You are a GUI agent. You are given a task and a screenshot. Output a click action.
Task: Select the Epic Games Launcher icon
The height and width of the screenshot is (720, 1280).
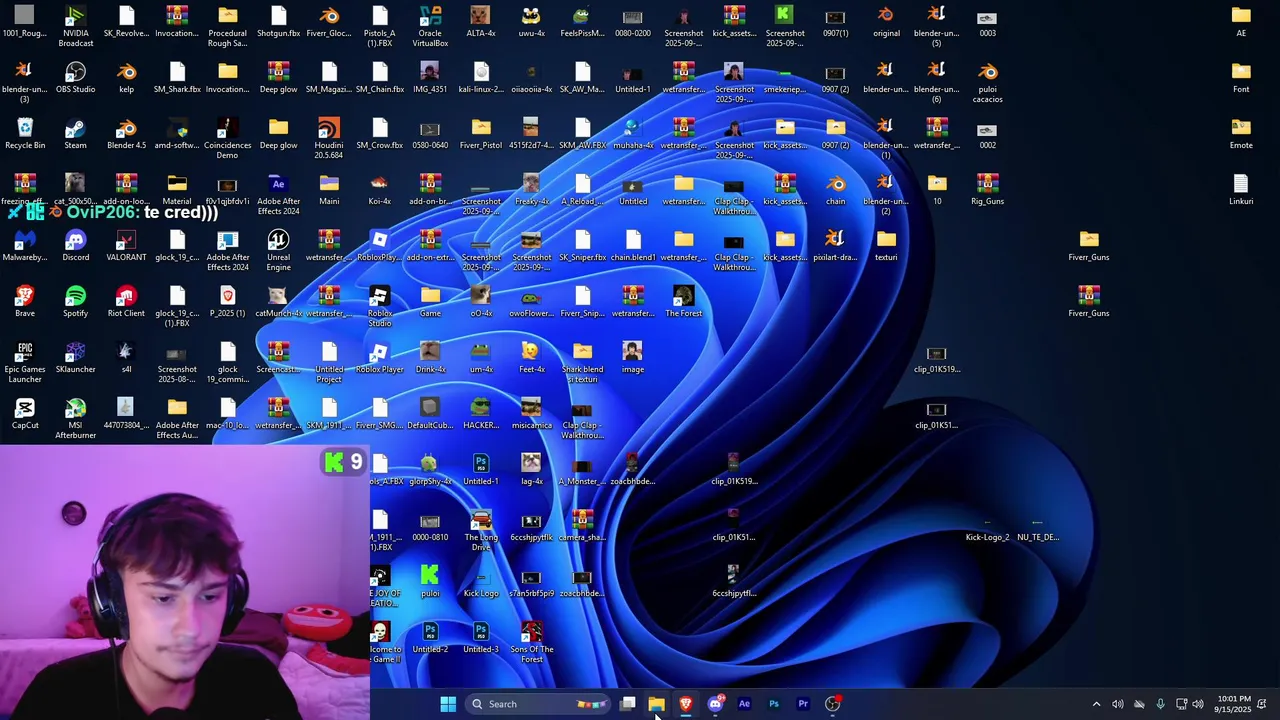[25, 362]
